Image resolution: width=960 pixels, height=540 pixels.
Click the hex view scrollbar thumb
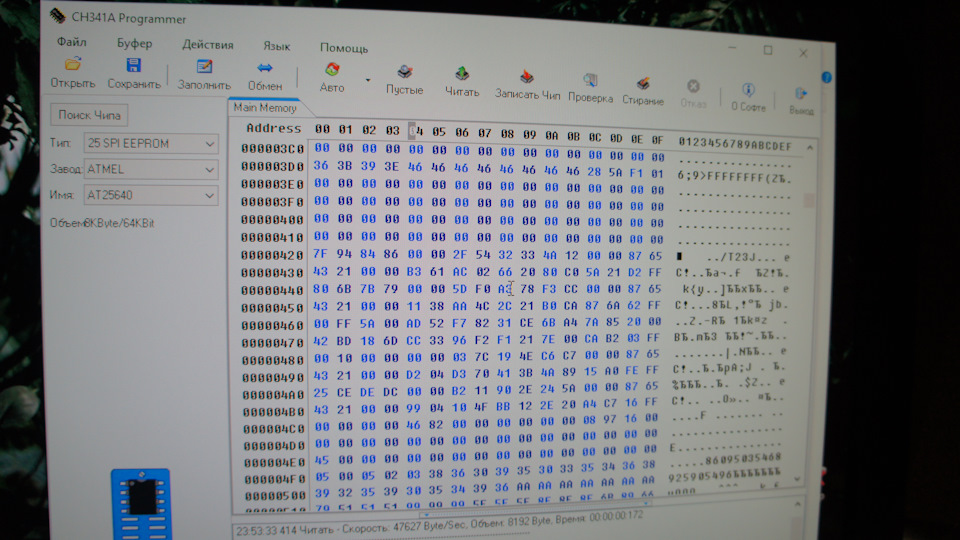click(809, 201)
